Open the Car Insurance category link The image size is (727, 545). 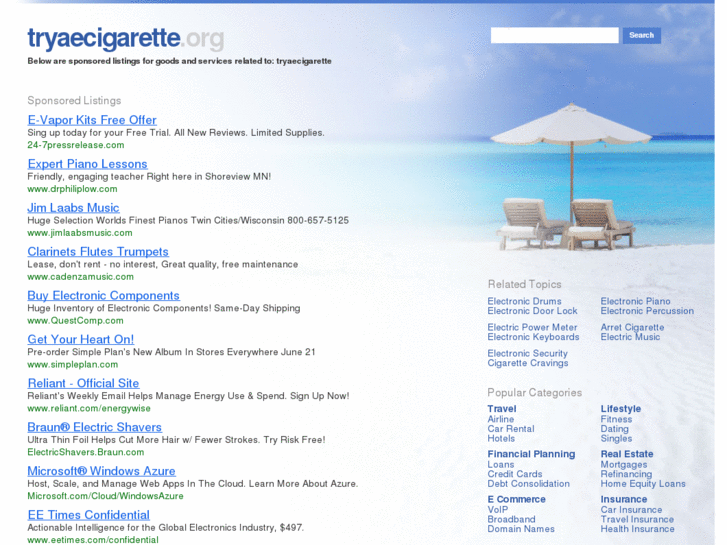click(631, 510)
